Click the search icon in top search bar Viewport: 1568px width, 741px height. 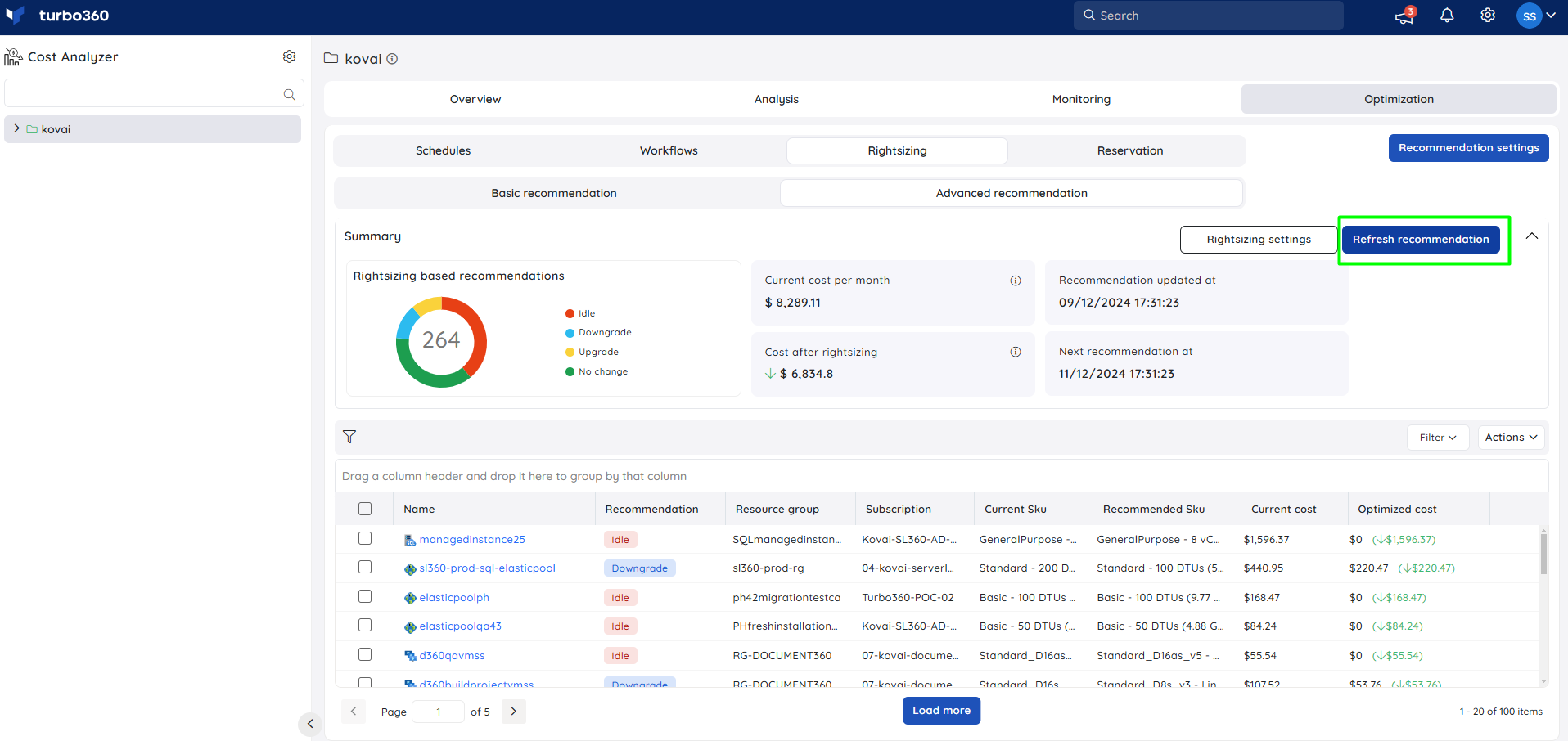[x=1089, y=15]
